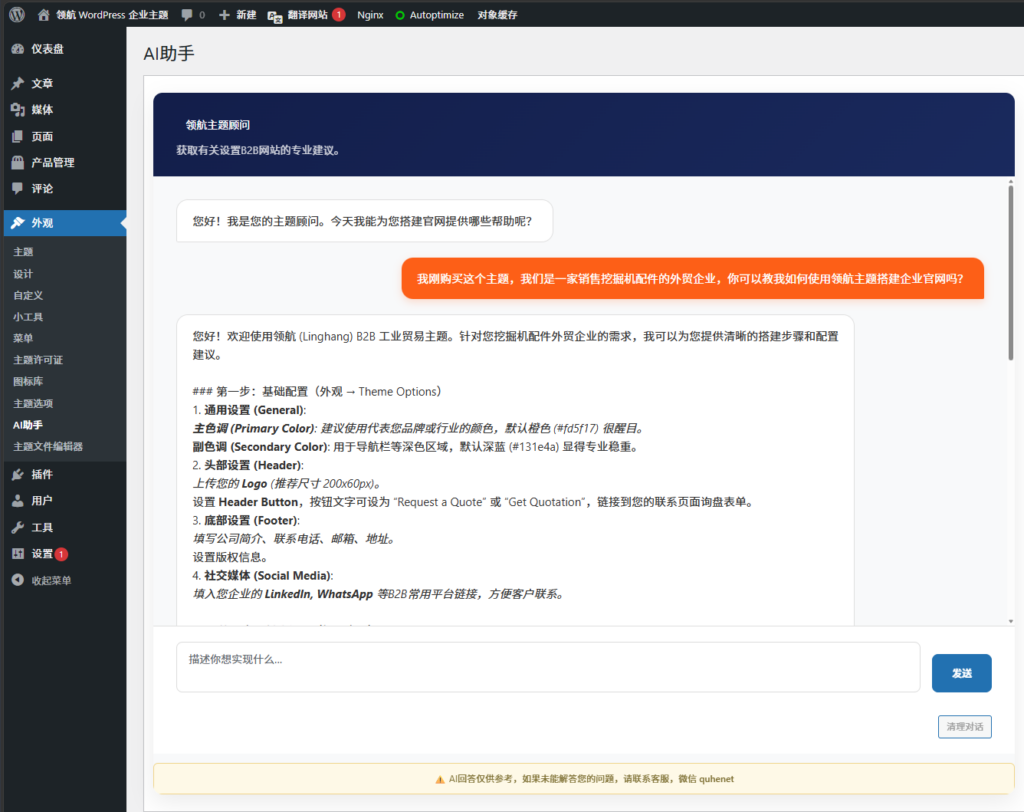
Task: Open 仪表盘 dashboard in sidebar
Action: (49, 48)
